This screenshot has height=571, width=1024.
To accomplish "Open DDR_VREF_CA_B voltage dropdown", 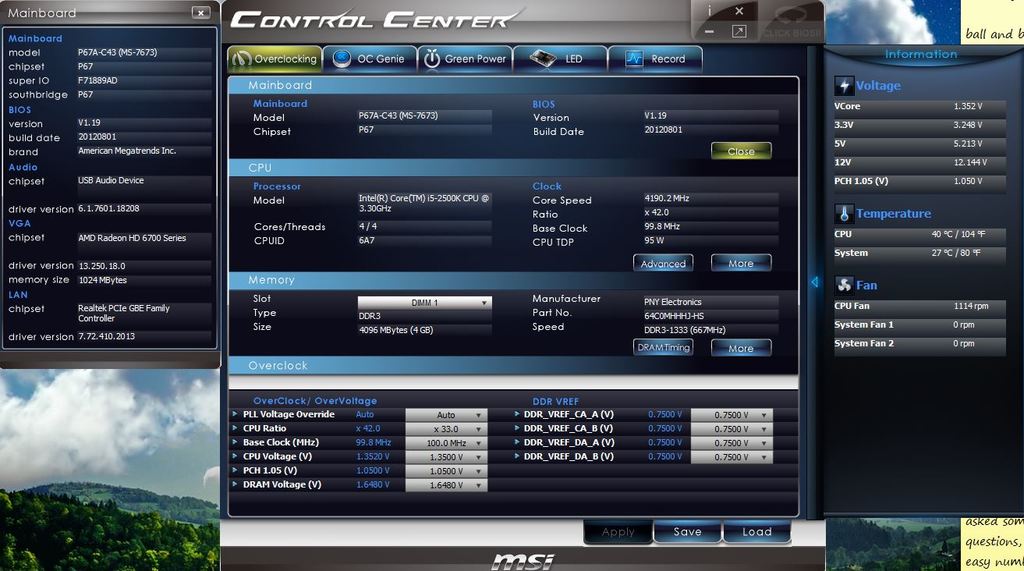I will pyautogui.click(x=731, y=429).
